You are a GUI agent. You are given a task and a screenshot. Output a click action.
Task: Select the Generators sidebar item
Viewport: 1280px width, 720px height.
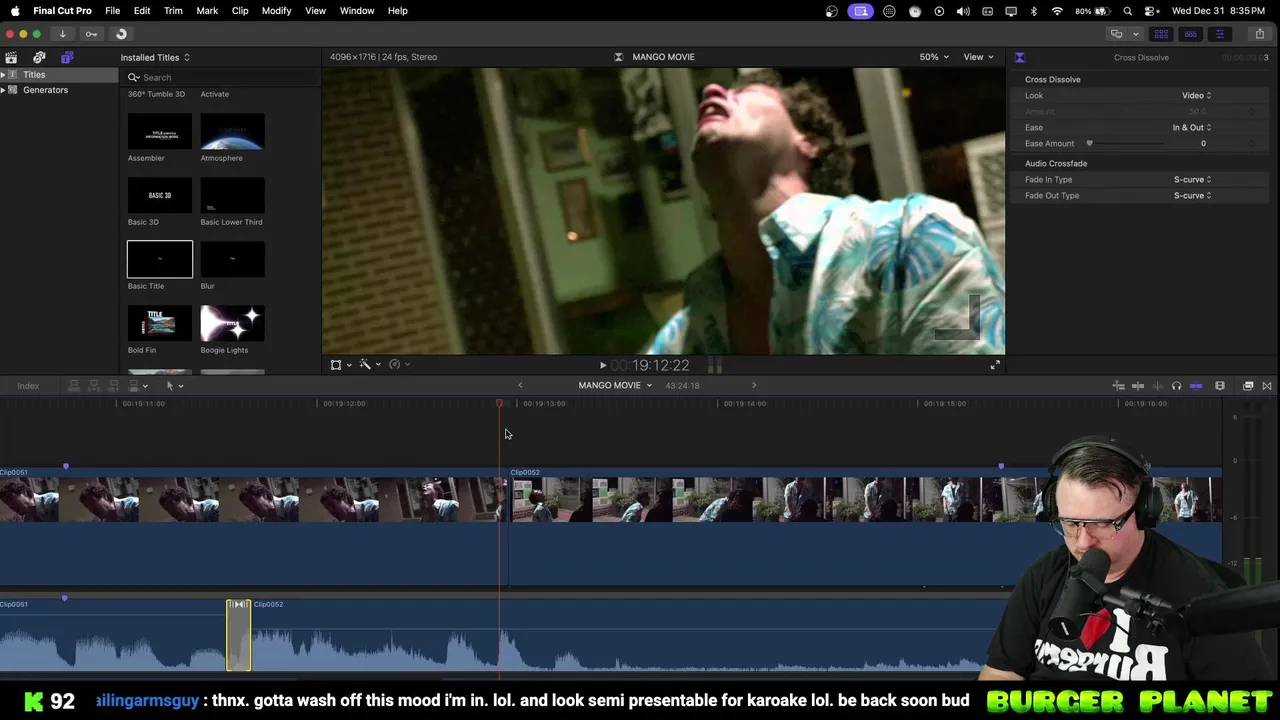(46, 90)
